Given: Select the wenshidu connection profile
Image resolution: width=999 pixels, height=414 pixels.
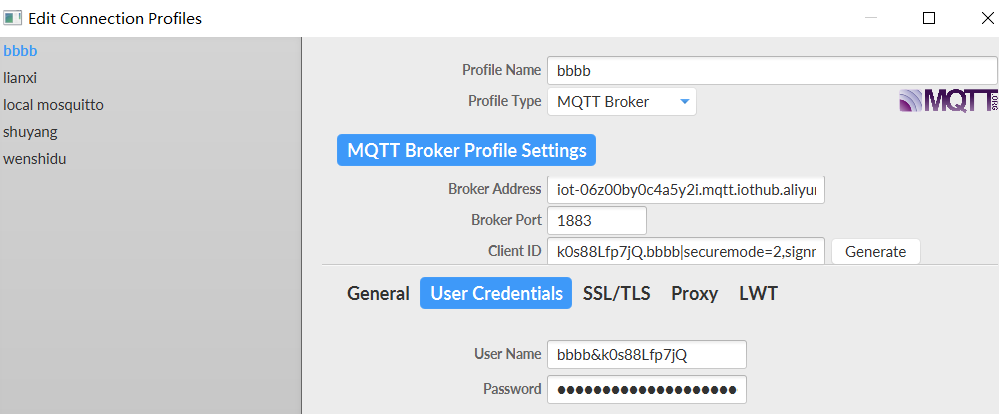Looking at the screenshot, I should [35, 158].
